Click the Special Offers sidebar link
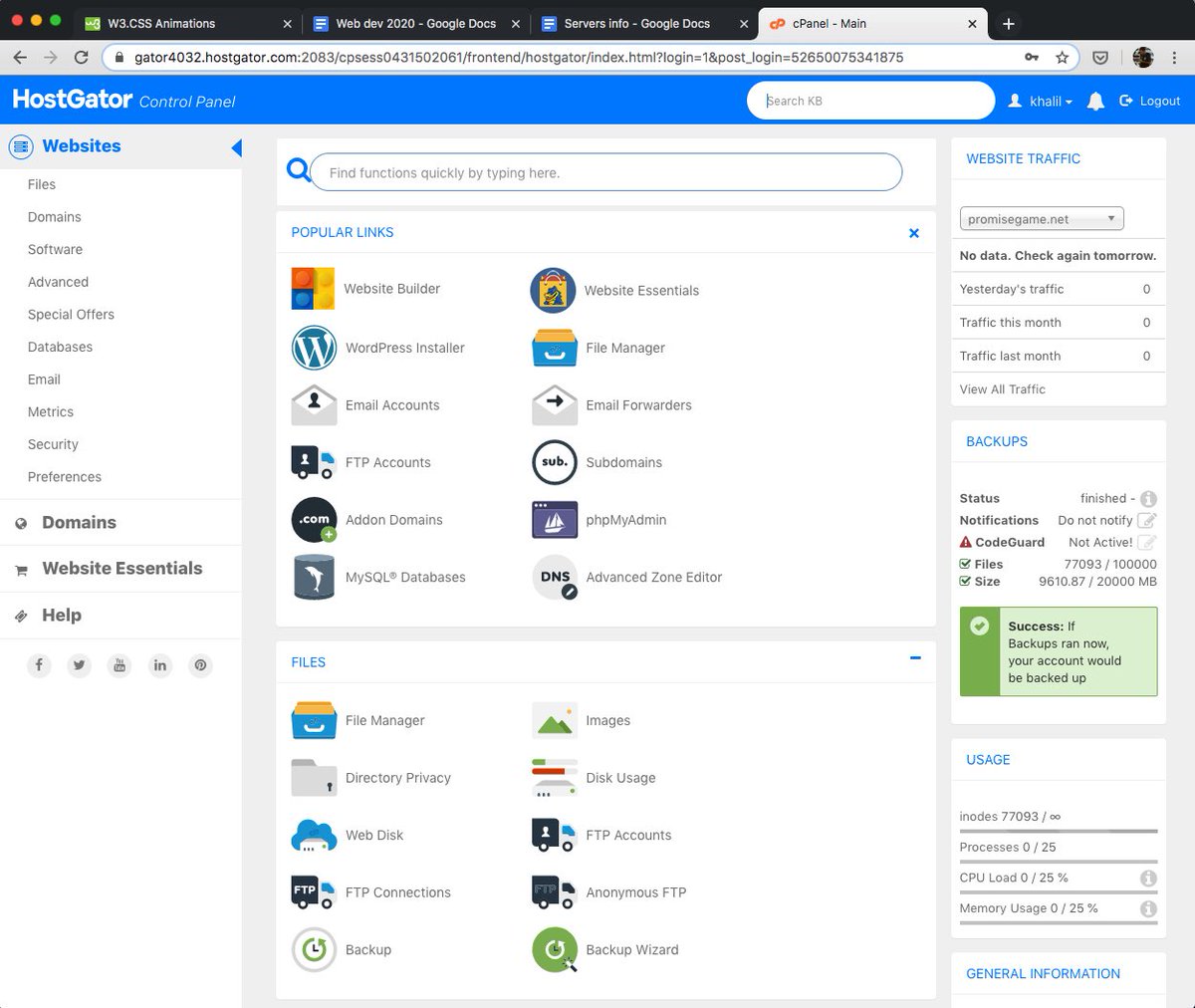Image resolution: width=1195 pixels, height=1008 pixels. point(71,314)
